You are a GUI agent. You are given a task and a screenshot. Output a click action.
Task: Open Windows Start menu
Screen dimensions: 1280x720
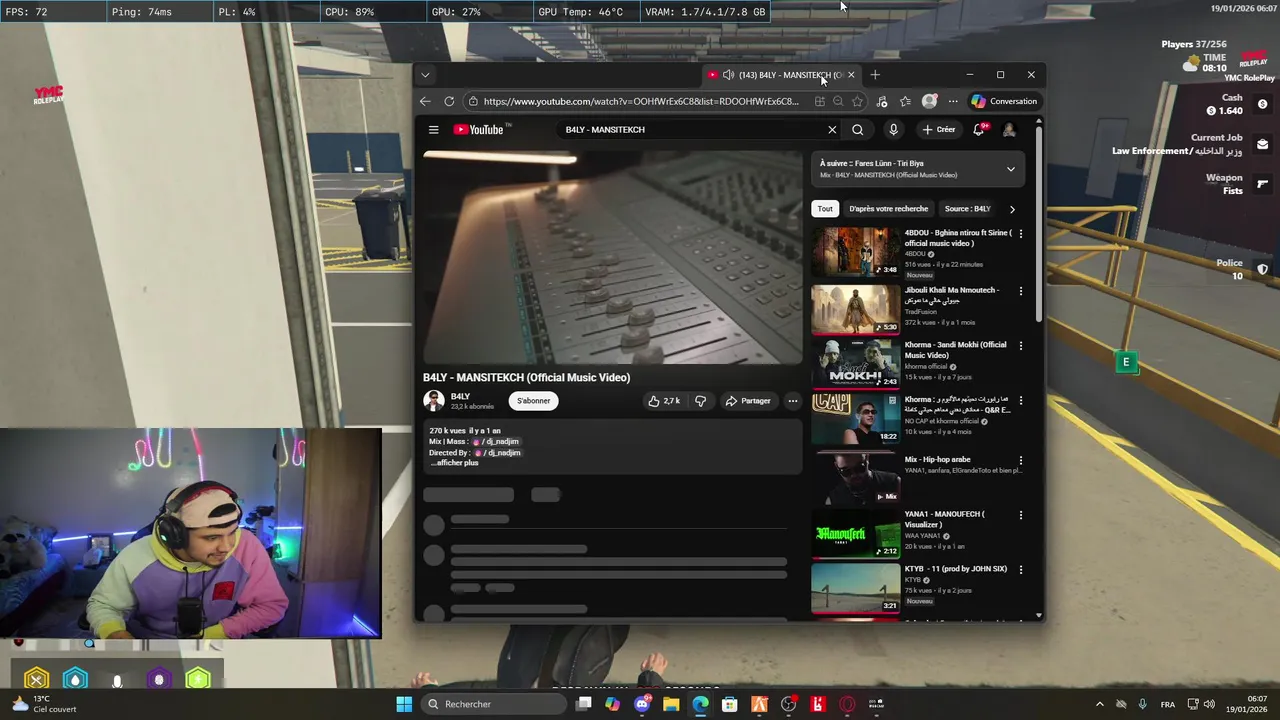404,704
